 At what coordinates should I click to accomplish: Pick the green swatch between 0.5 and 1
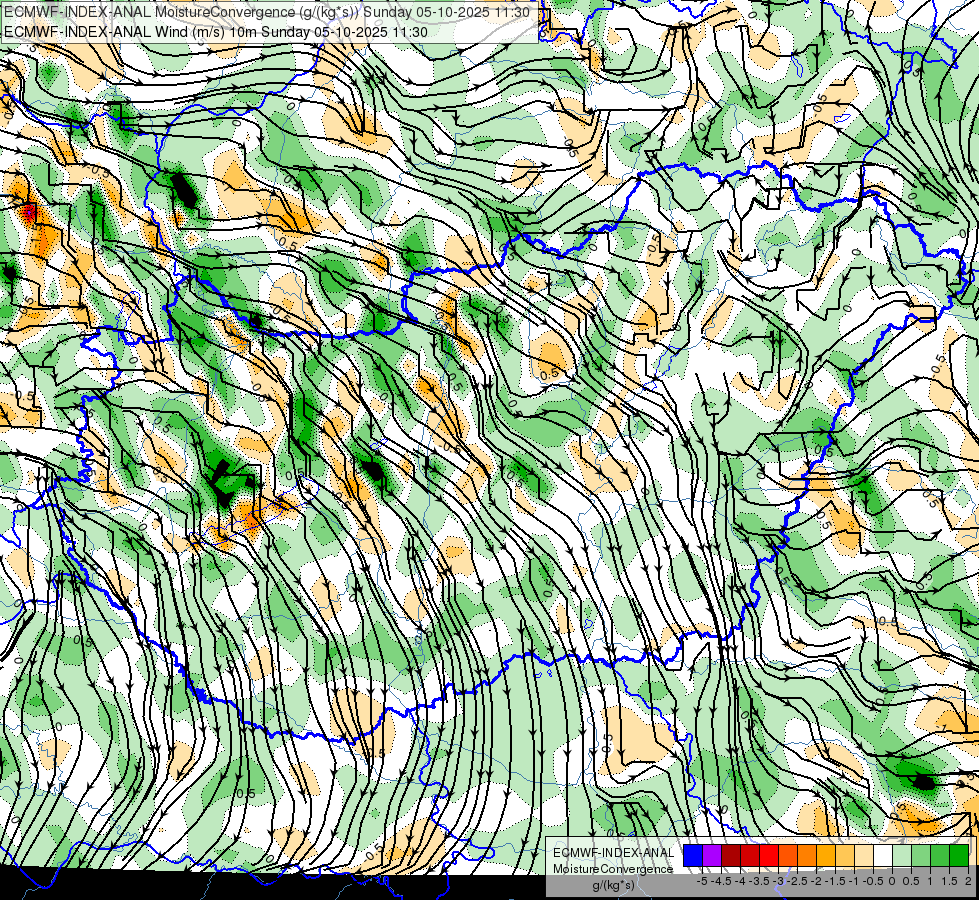point(921,856)
